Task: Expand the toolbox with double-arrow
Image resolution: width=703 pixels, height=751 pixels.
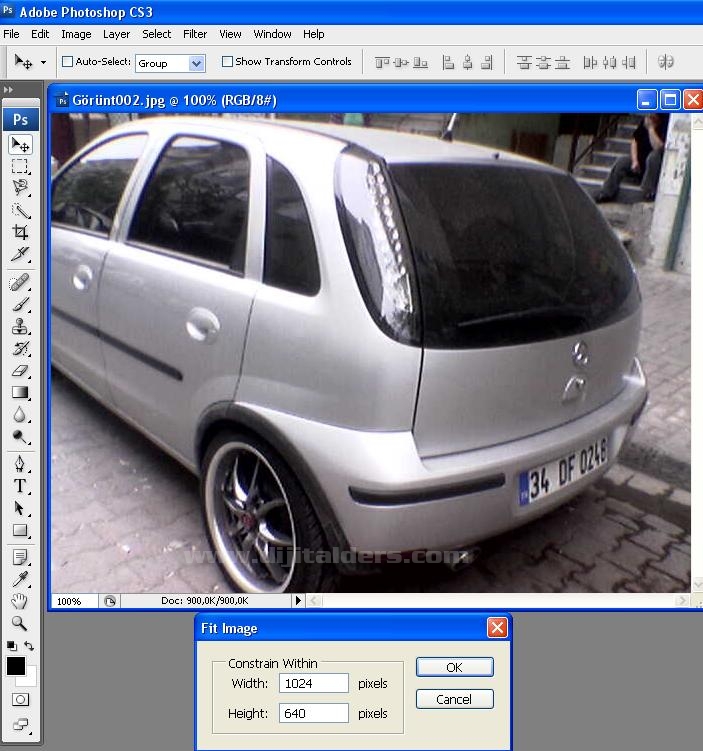Action: tap(8, 90)
